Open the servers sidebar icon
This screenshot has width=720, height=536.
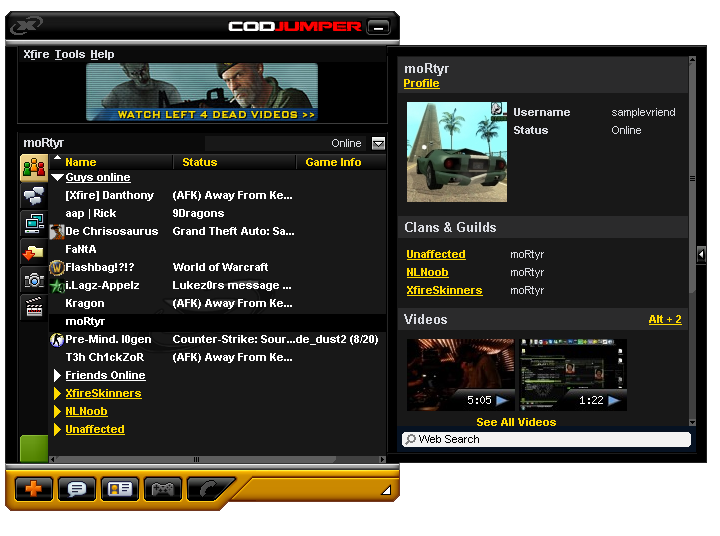[34, 224]
